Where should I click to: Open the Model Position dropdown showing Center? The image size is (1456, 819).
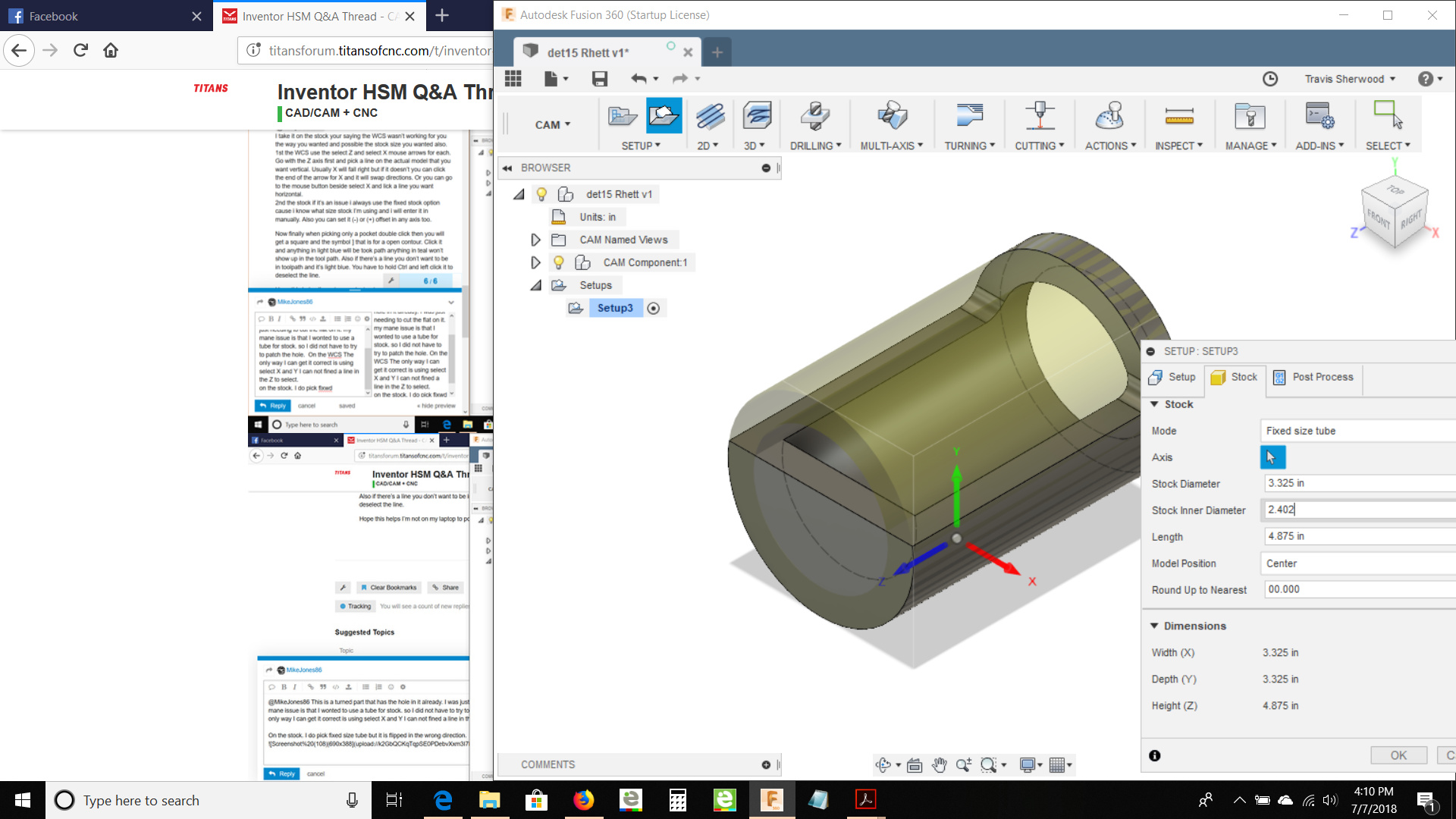click(1357, 563)
